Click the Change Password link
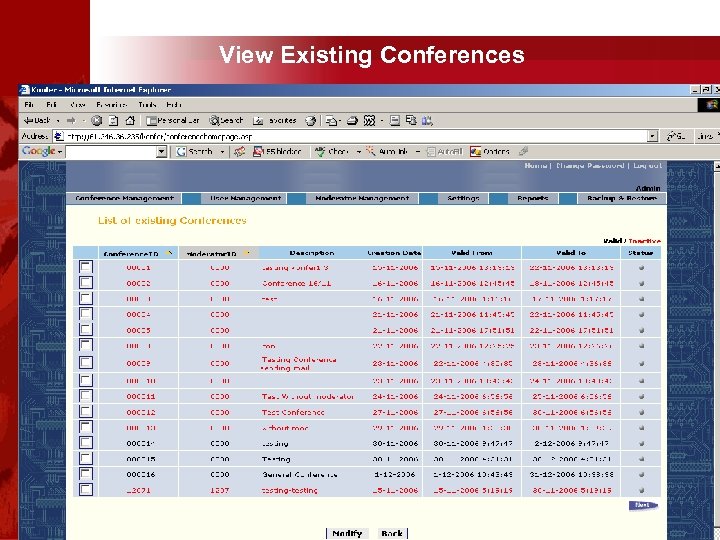This screenshot has width=720, height=540. coord(590,165)
